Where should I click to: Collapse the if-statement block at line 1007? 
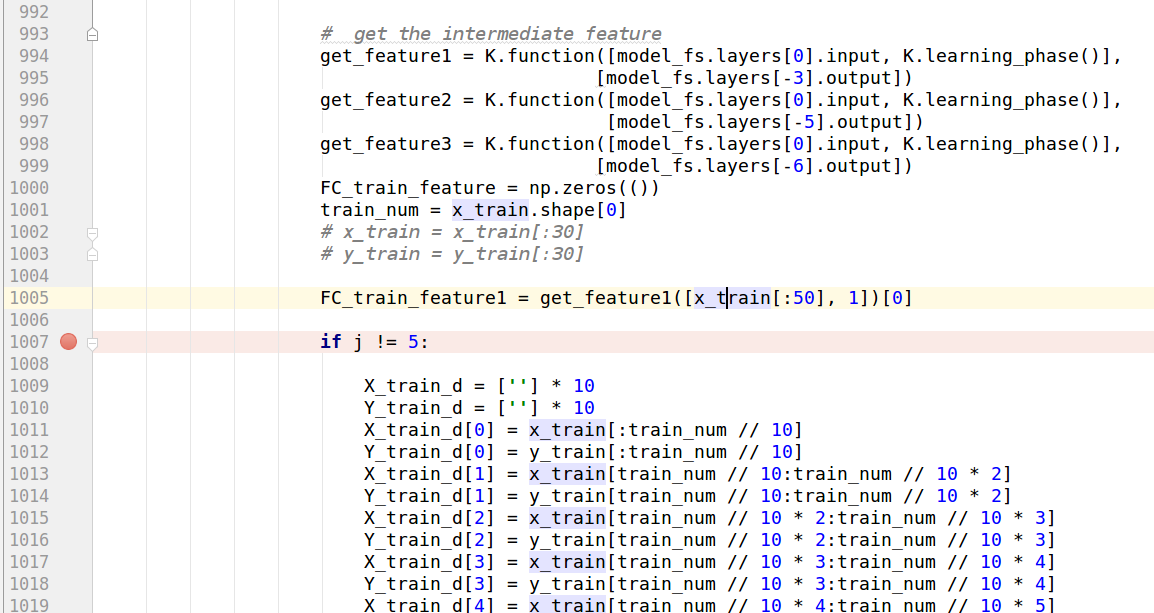coord(91,343)
